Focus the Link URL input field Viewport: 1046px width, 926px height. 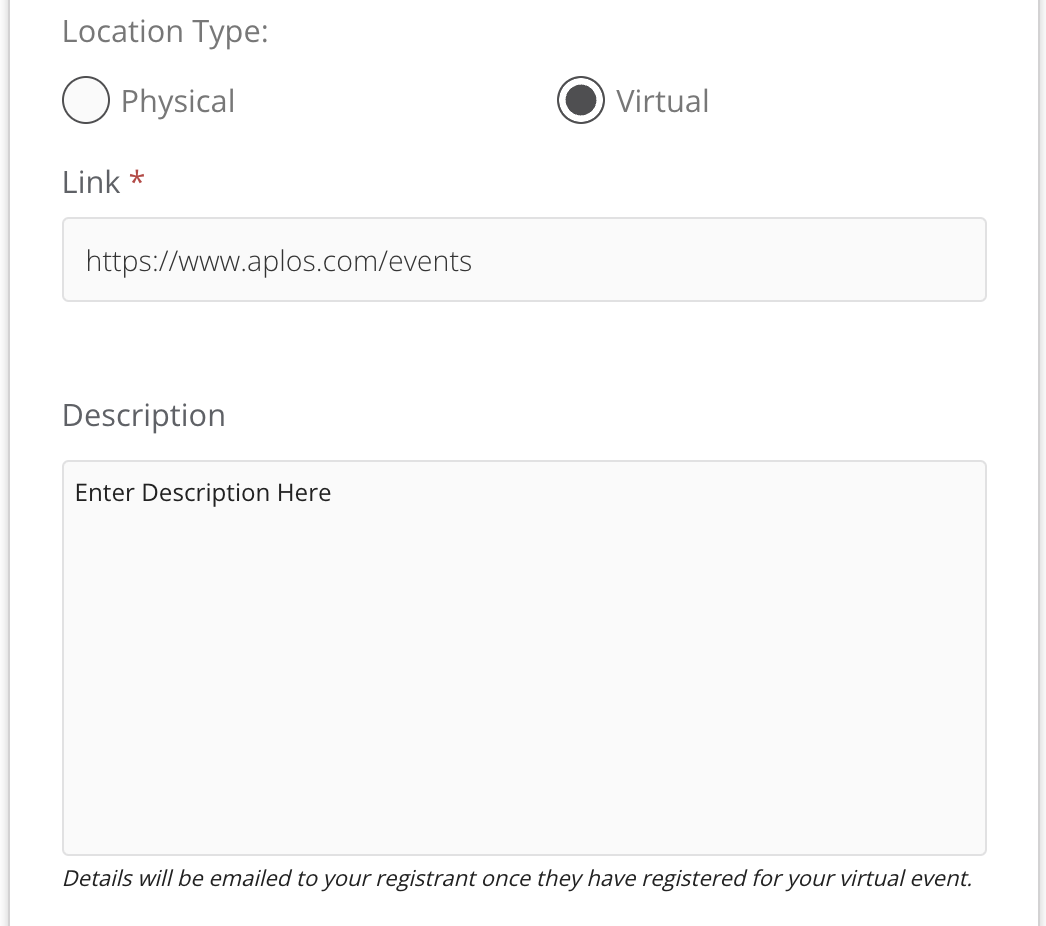click(x=524, y=260)
